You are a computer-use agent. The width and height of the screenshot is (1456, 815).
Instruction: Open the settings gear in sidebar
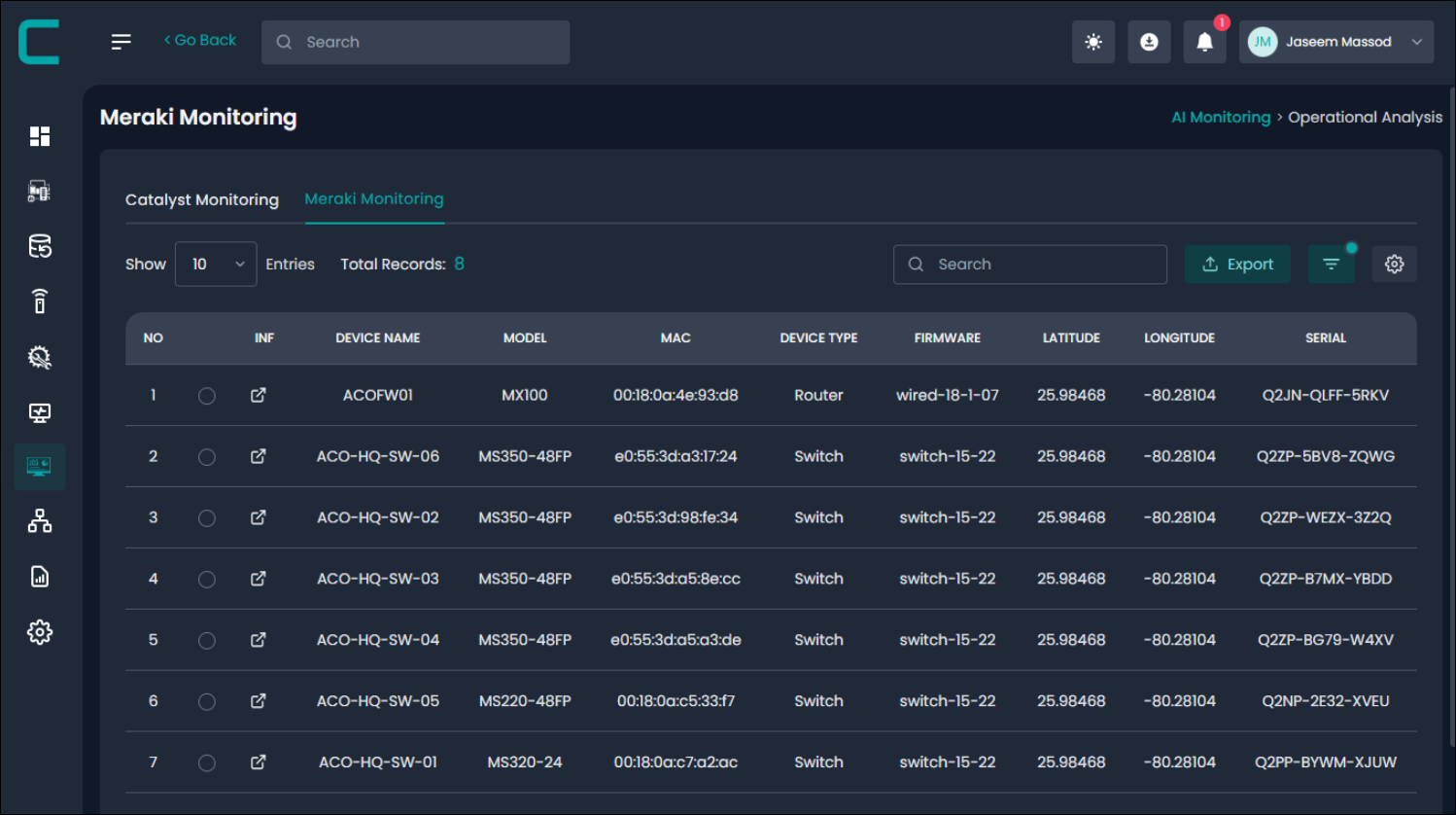(40, 632)
